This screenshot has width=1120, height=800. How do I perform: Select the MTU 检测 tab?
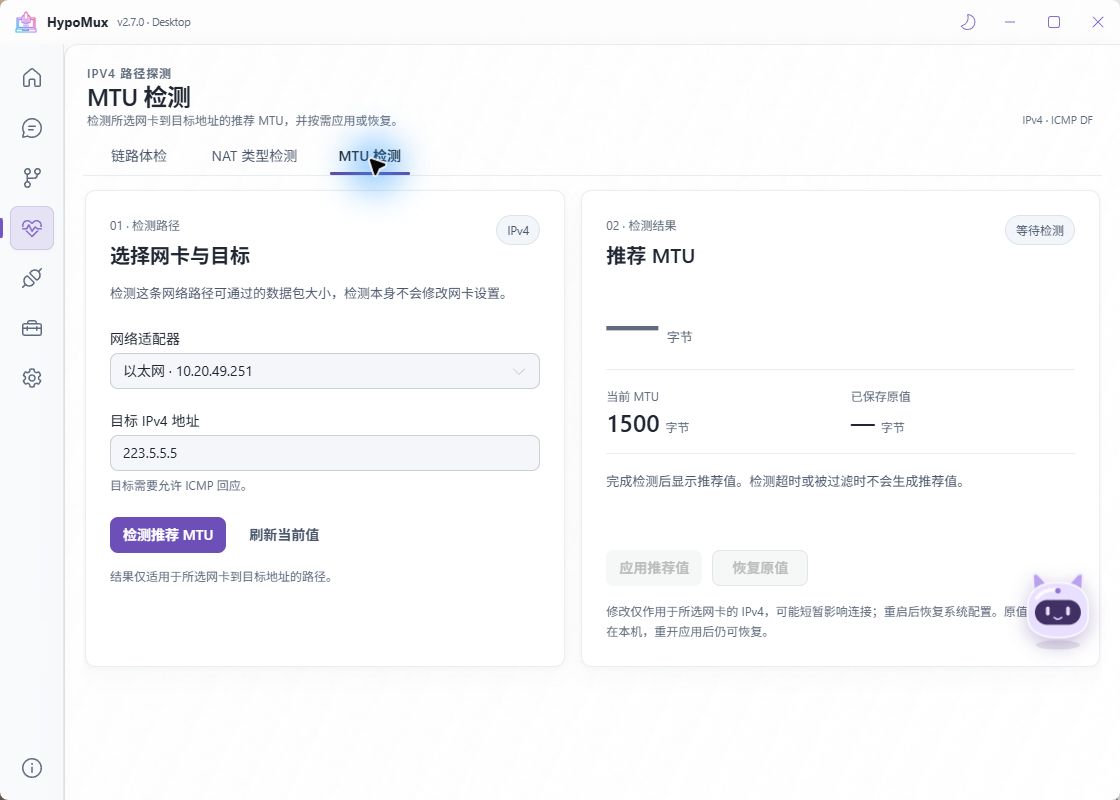(369, 156)
